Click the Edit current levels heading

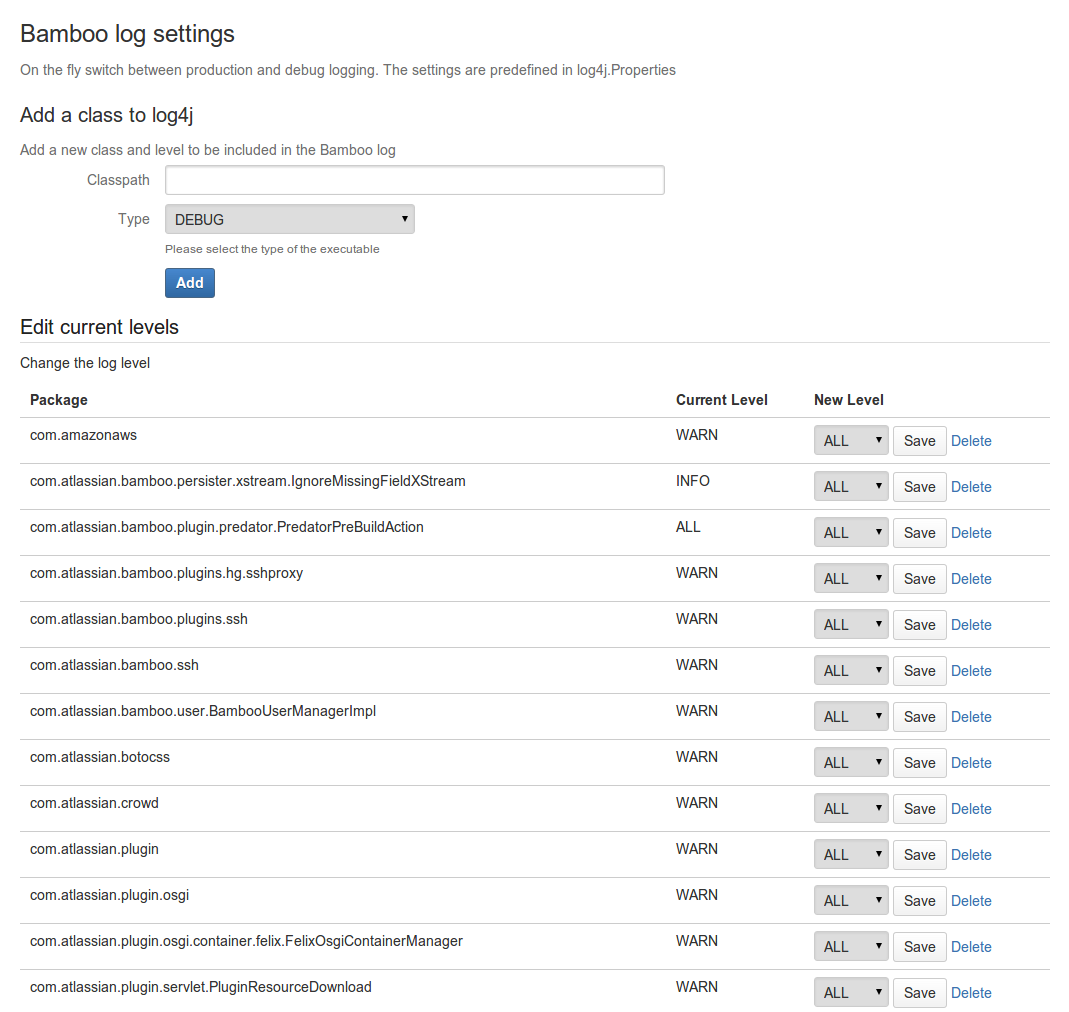100,327
